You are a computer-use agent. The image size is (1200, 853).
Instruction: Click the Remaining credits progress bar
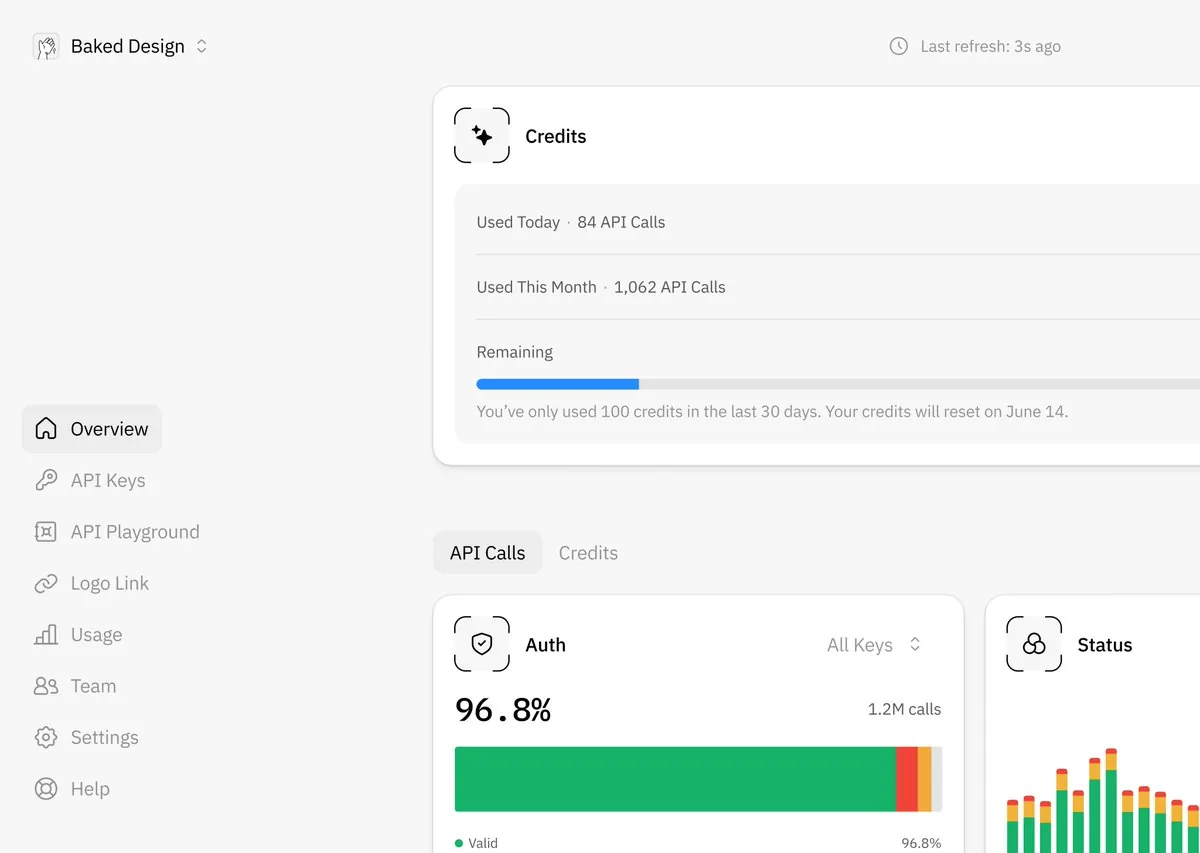[x=838, y=384]
